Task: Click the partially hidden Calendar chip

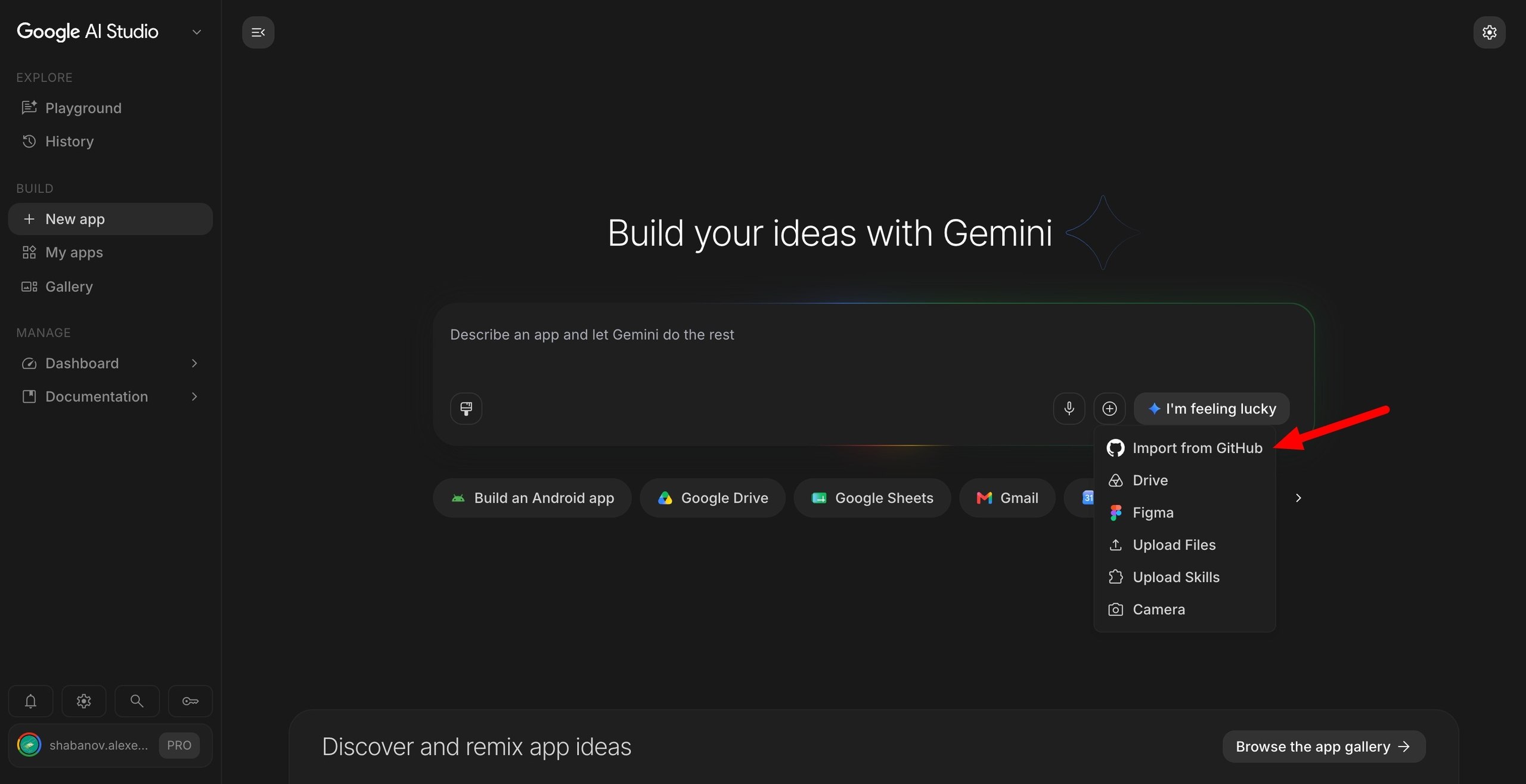Action: point(1080,498)
